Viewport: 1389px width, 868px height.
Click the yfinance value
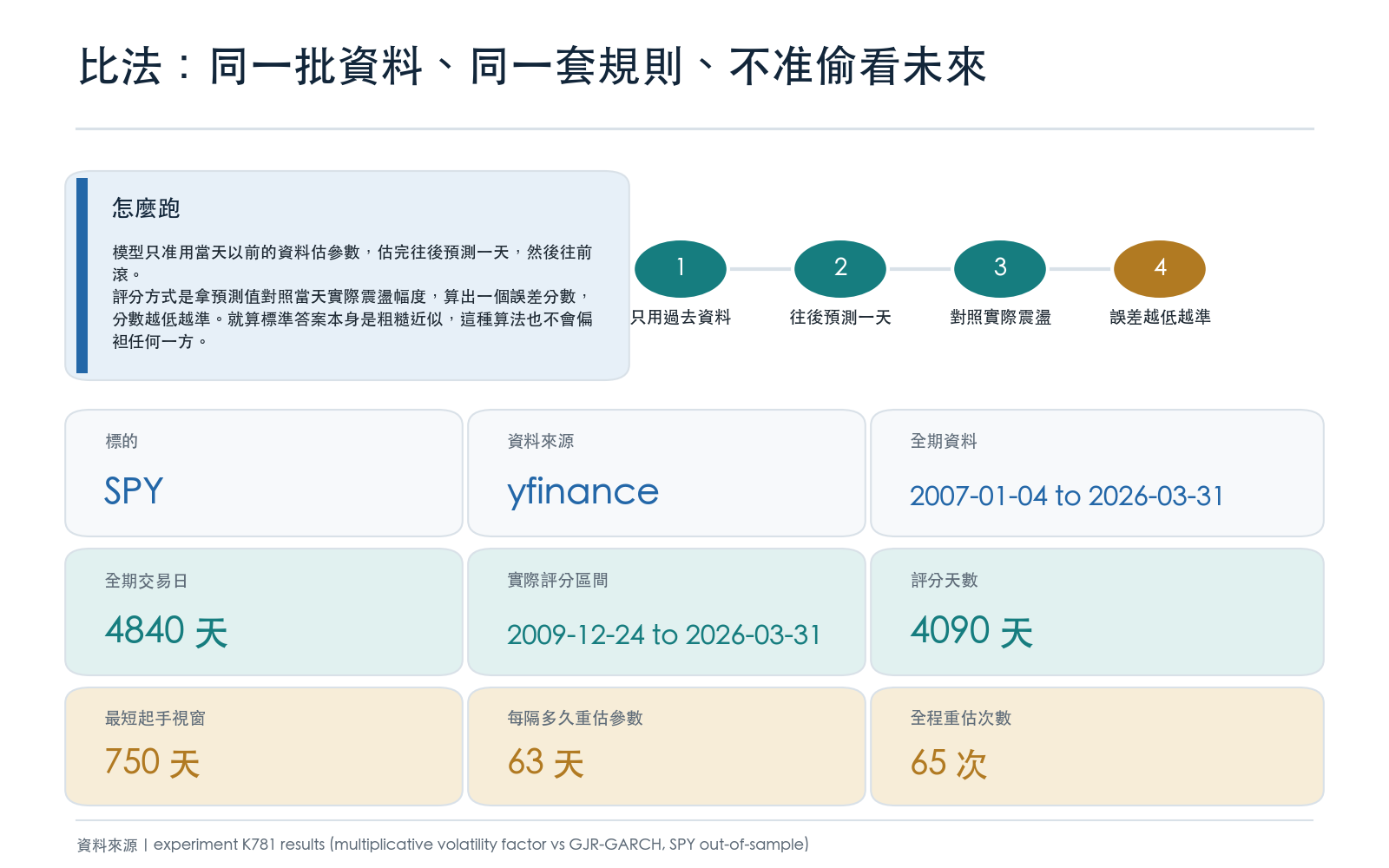[x=583, y=492]
